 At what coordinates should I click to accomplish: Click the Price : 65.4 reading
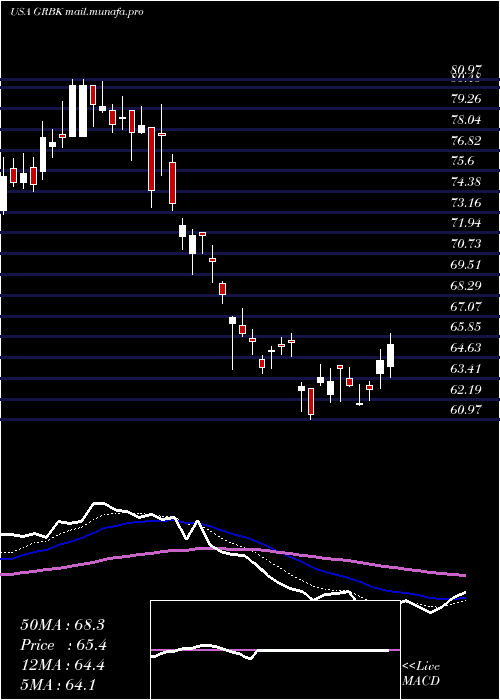click(x=63, y=645)
